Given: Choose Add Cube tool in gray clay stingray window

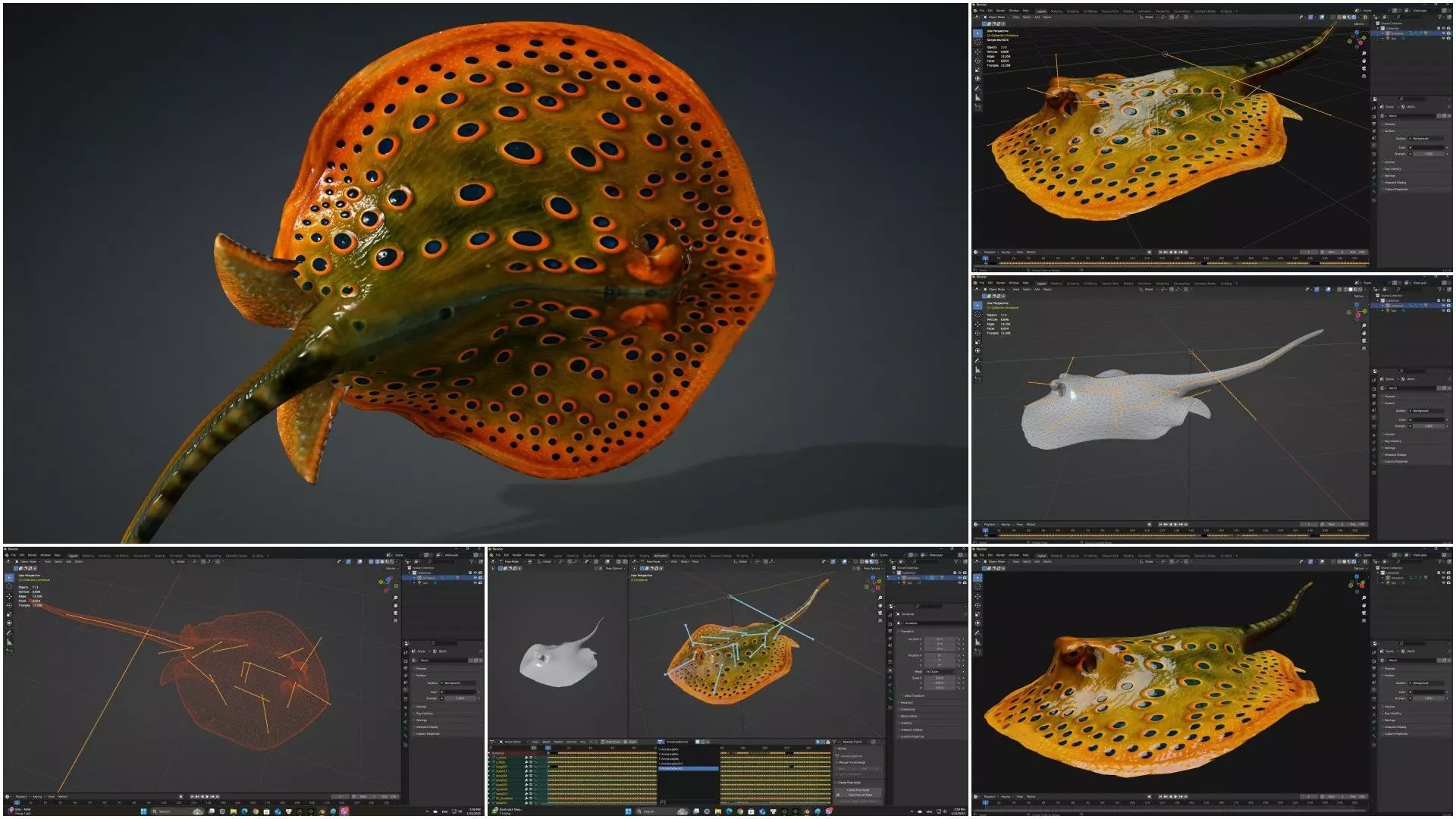Looking at the screenshot, I should (x=977, y=380).
